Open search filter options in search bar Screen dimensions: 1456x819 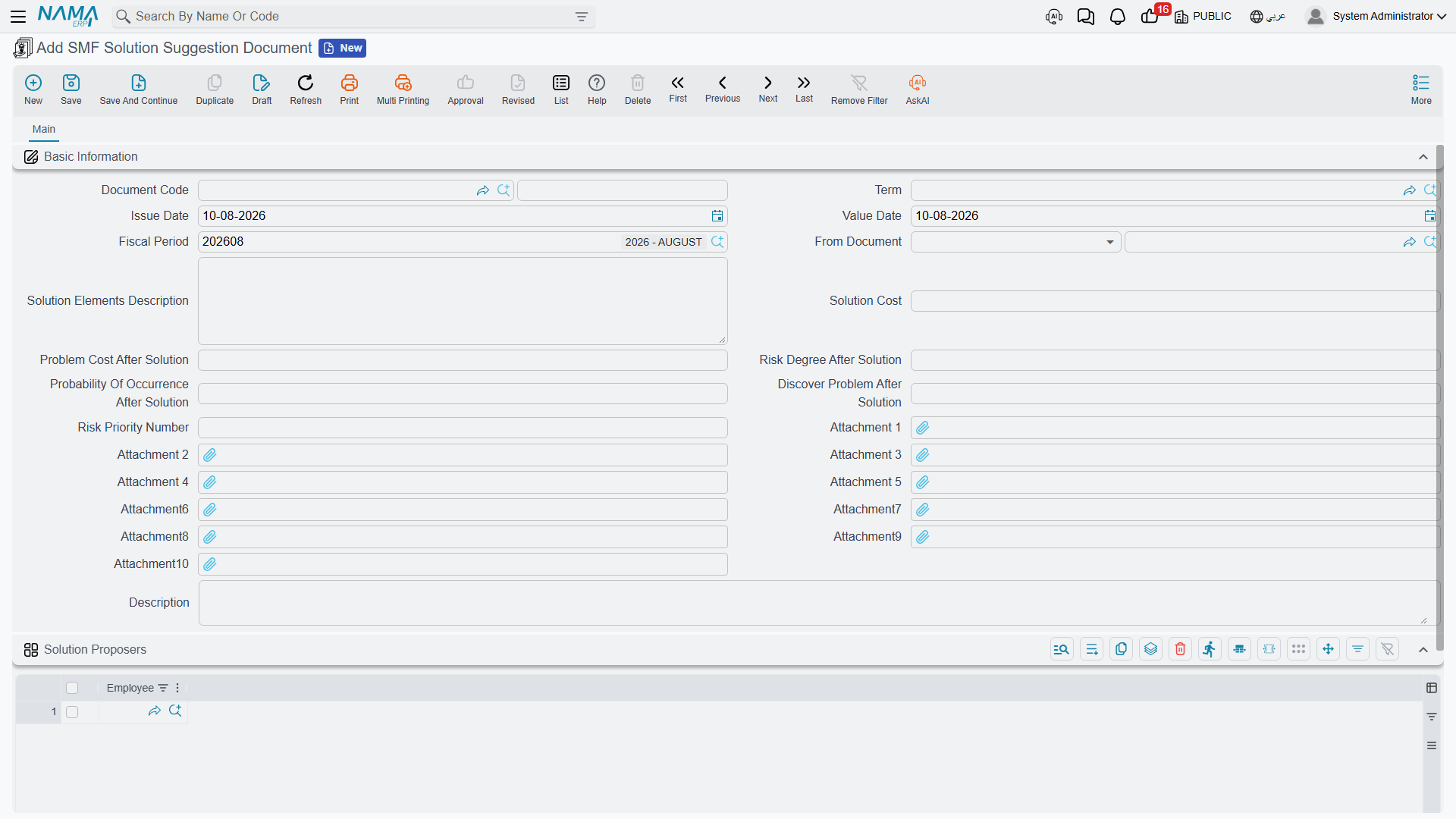coord(582,17)
